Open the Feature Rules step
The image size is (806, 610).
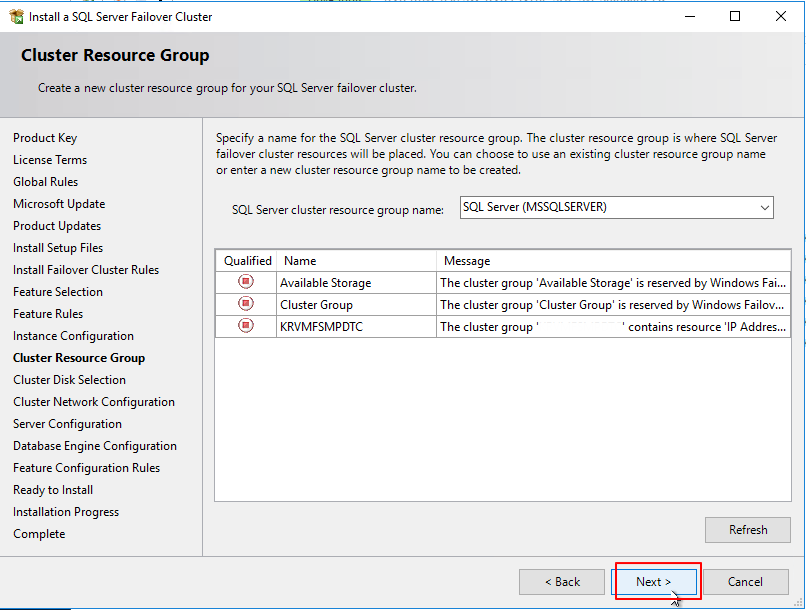click(48, 314)
